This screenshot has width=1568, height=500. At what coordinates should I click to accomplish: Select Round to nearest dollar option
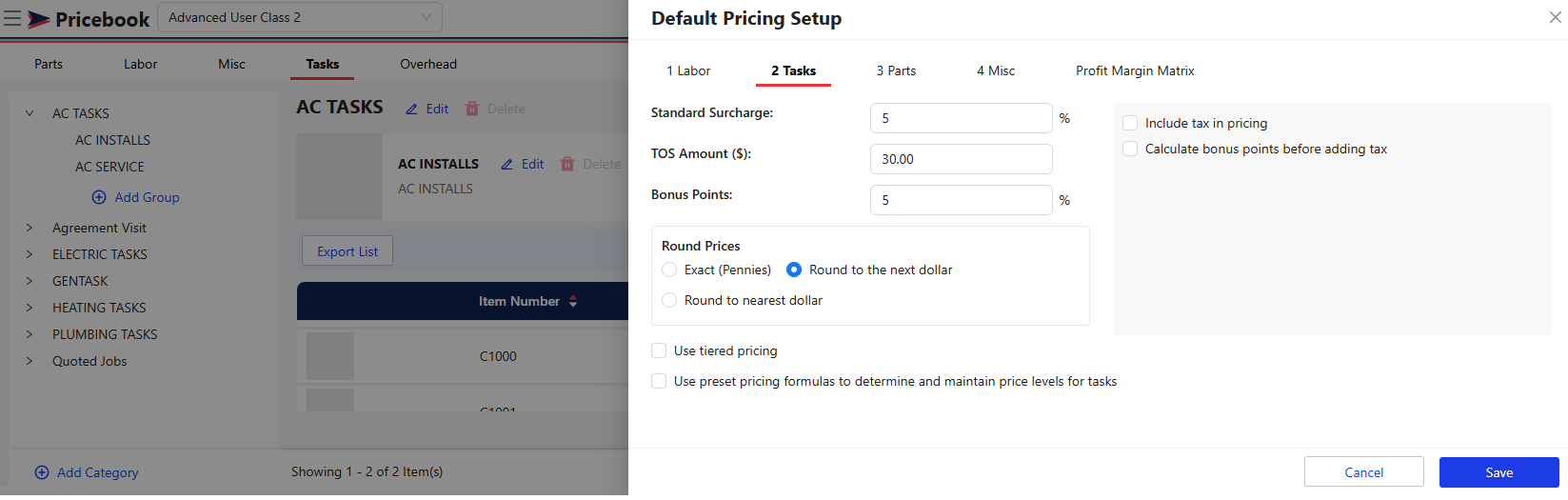[669, 300]
